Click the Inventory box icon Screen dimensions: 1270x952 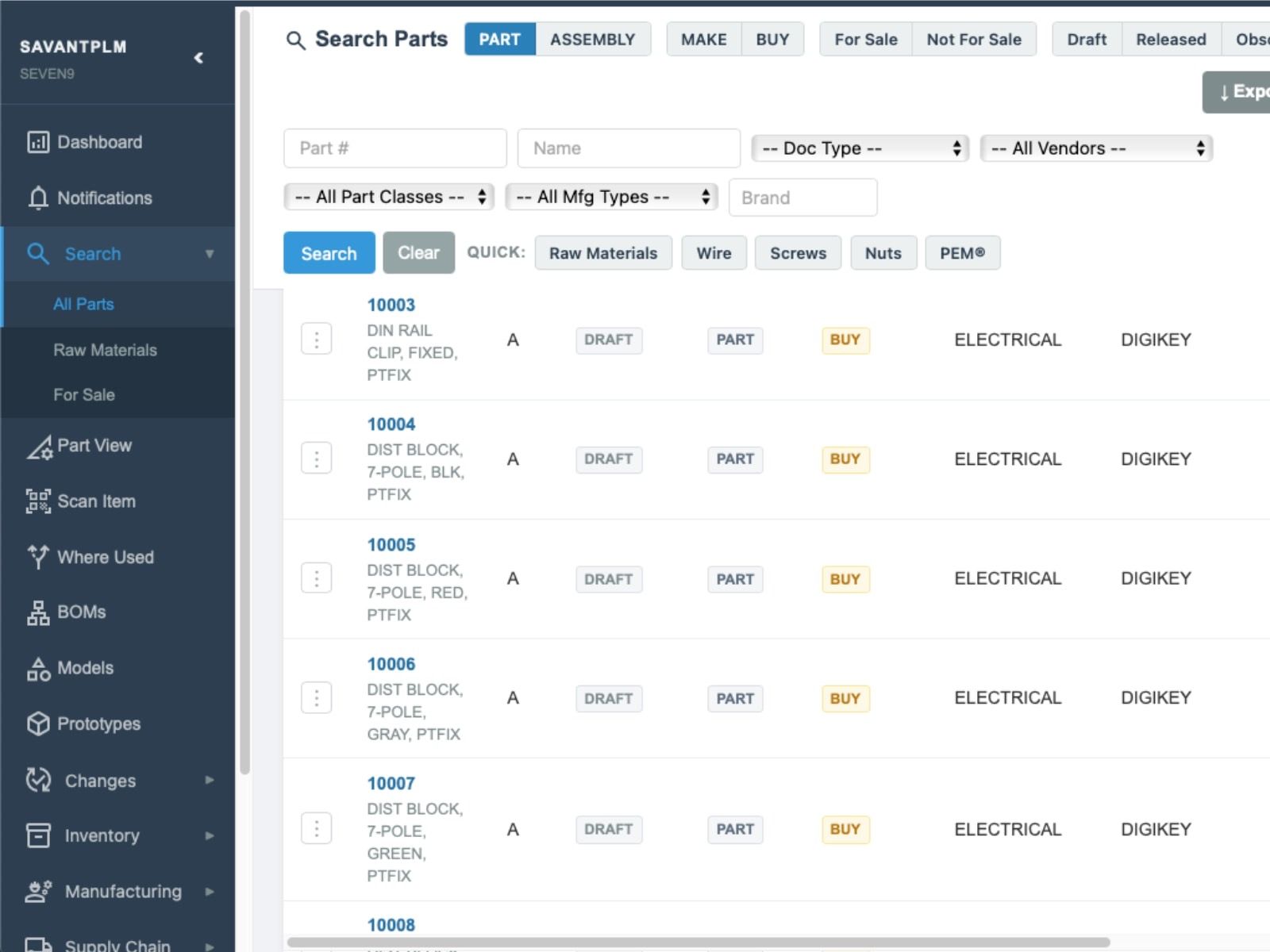coord(38,835)
